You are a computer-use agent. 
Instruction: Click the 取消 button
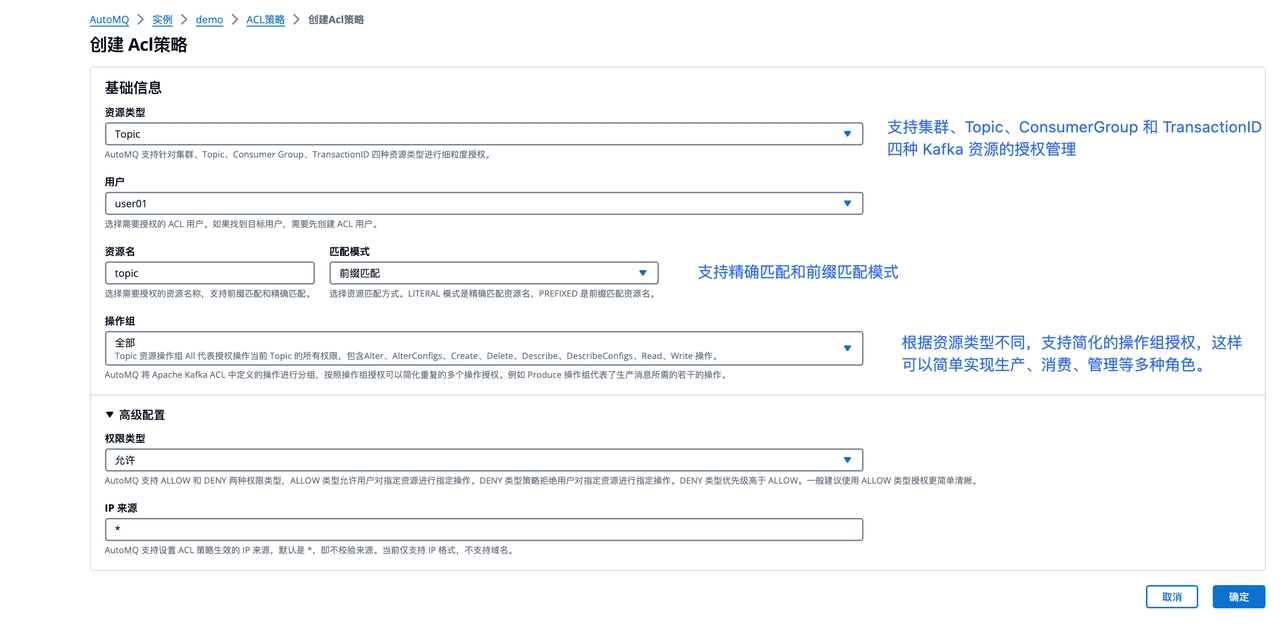[x=1171, y=597]
